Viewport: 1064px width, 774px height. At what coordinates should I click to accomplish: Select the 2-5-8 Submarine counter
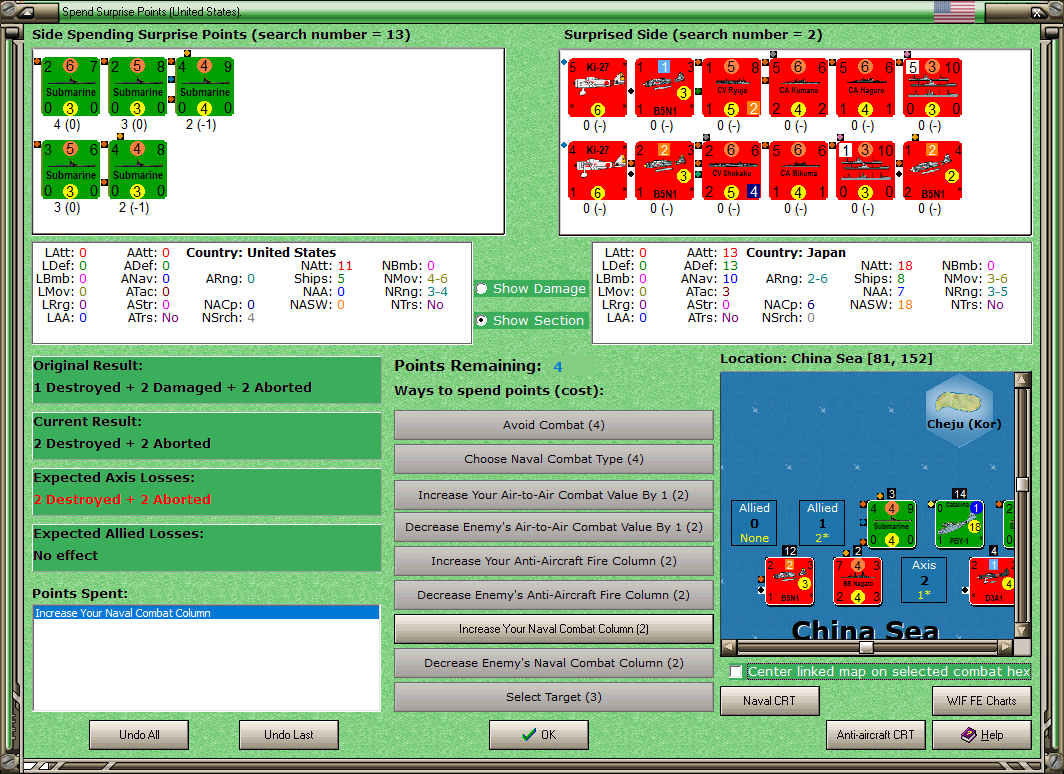click(x=138, y=87)
